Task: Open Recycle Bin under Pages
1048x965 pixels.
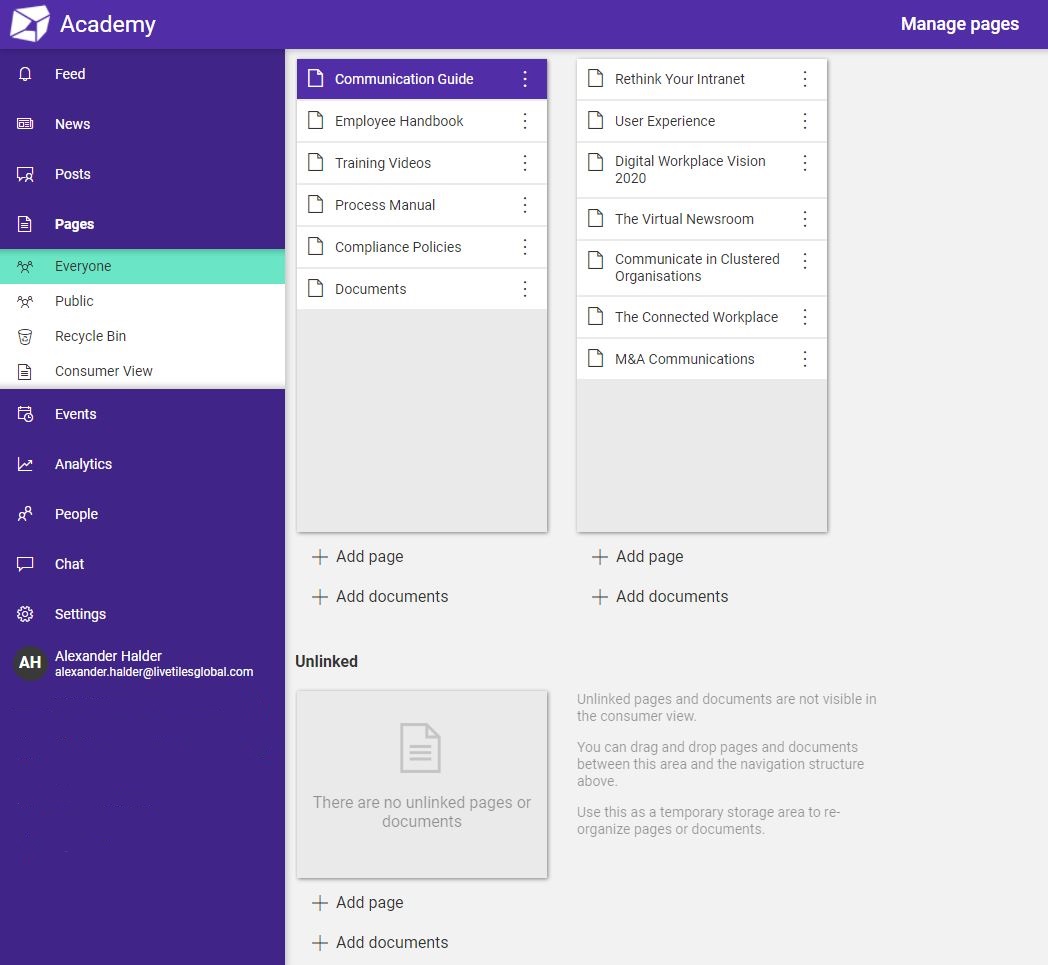Action: [142, 336]
